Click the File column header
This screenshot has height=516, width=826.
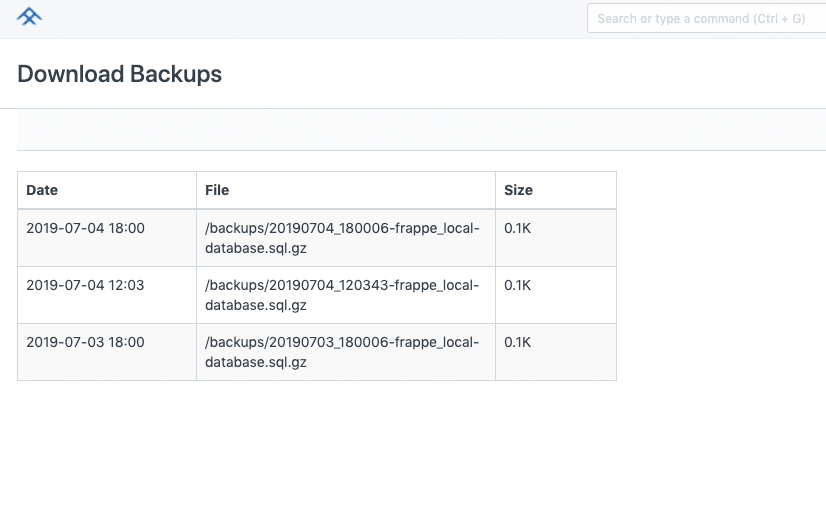217,190
